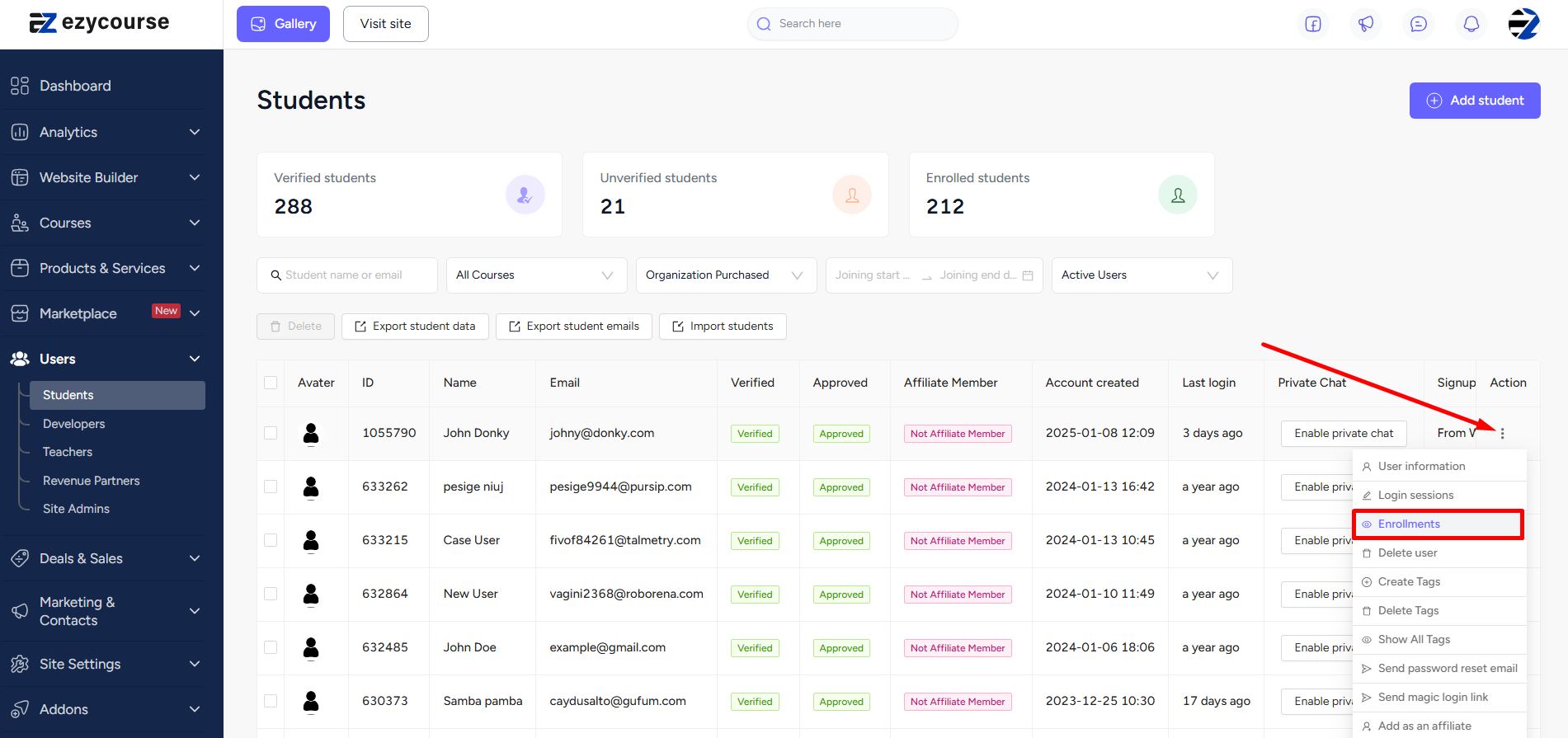
Task: Open the megaphone announcements icon
Action: click(x=1366, y=24)
